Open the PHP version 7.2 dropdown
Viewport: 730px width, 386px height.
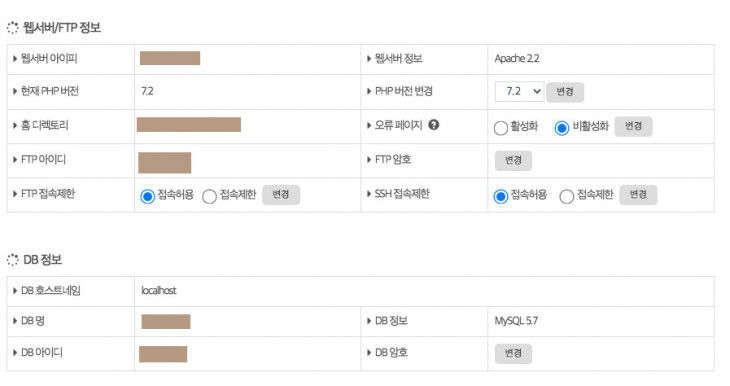point(519,91)
